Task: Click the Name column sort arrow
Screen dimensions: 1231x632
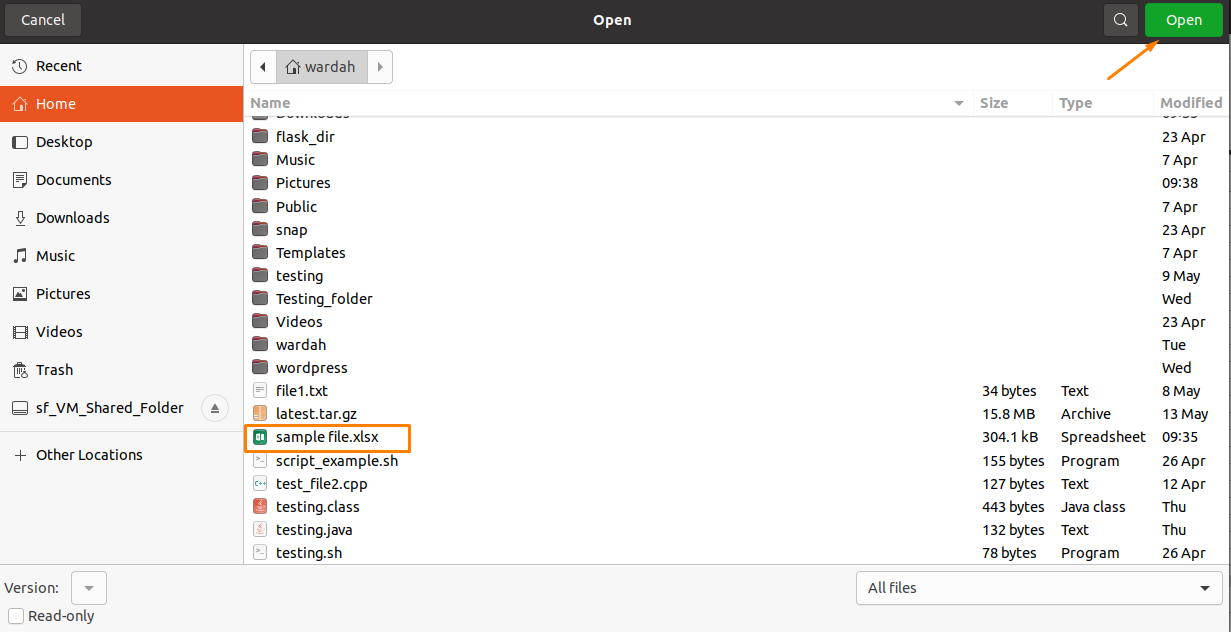Action: [x=959, y=103]
